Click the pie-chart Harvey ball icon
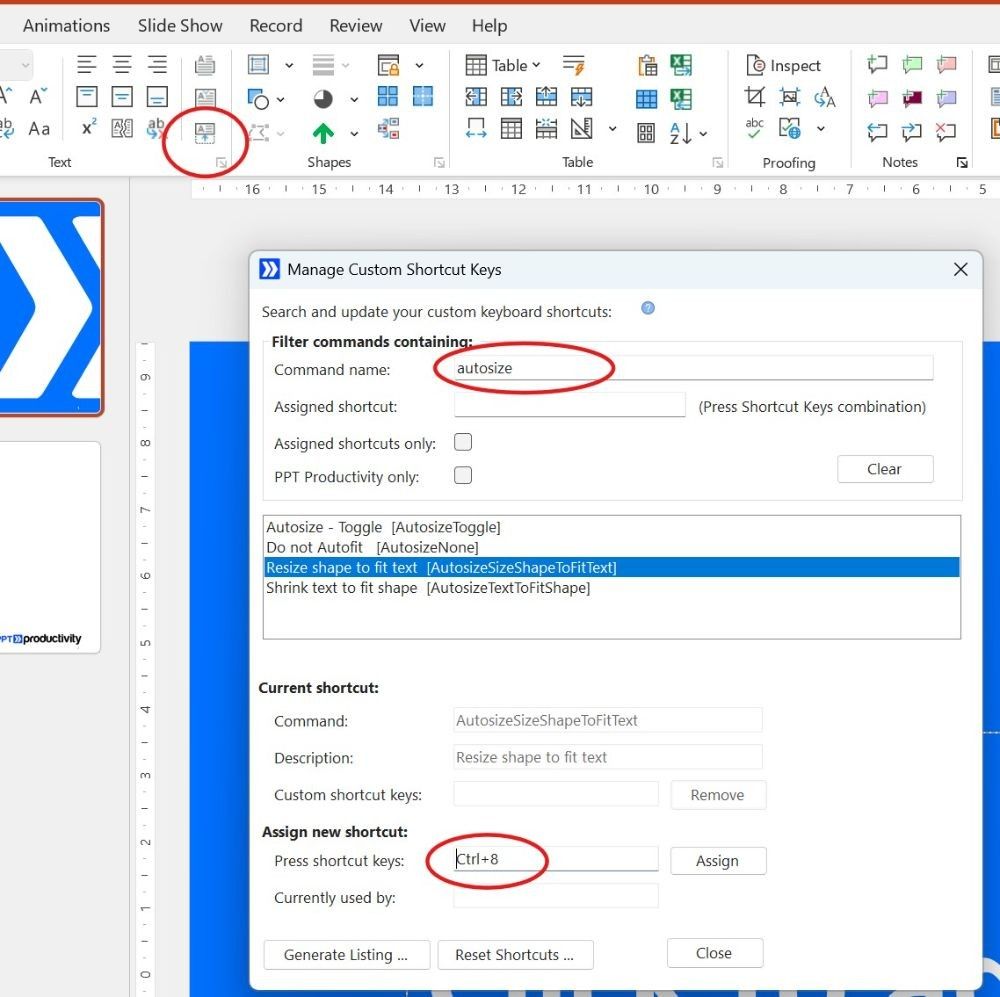 click(x=323, y=99)
